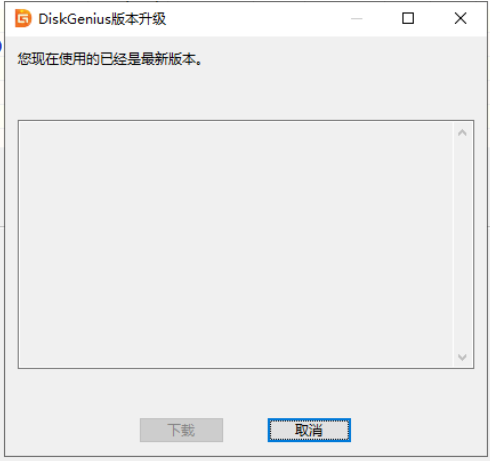Image resolution: width=490 pixels, height=461 pixels.
Task: Maximize the DiskGenius版本升级 dialog
Action: pos(408,18)
